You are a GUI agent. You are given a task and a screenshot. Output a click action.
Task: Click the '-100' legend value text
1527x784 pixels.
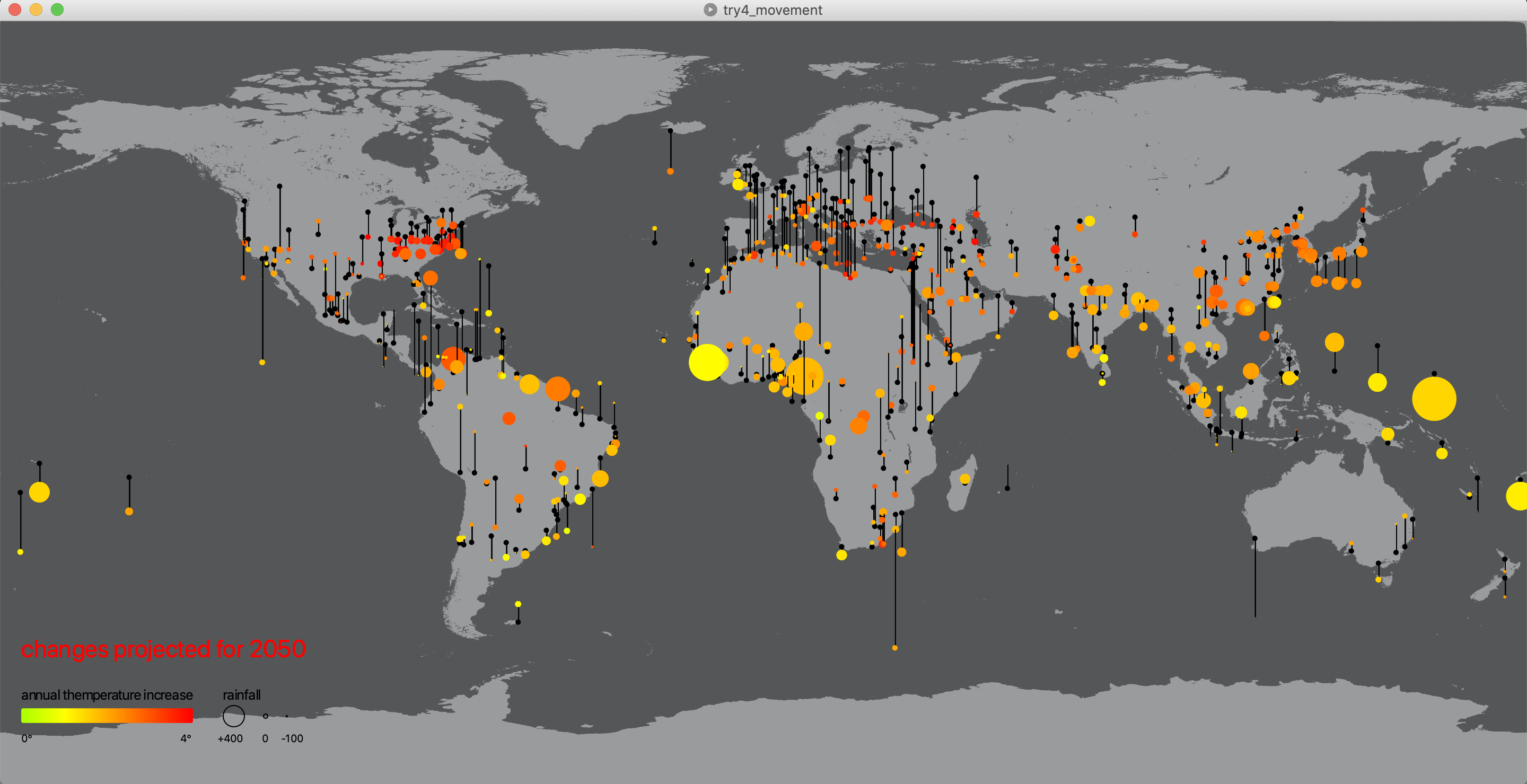pyautogui.click(x=292, y=738)
